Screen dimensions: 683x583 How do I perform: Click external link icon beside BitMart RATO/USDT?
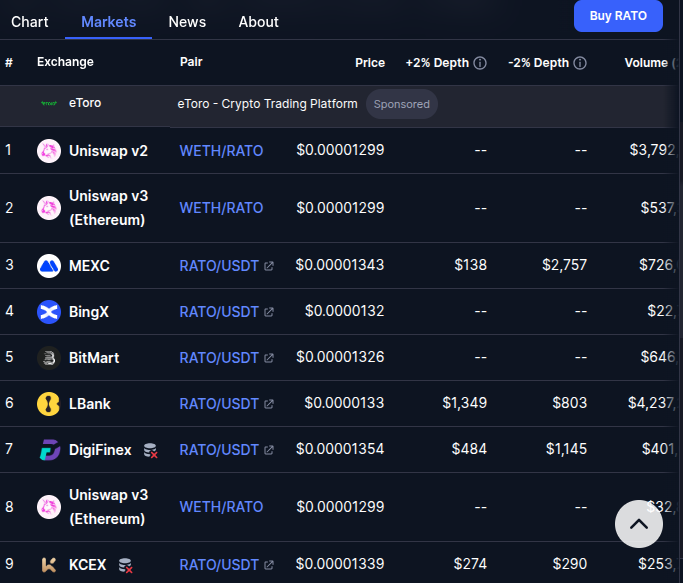(269, 358)
